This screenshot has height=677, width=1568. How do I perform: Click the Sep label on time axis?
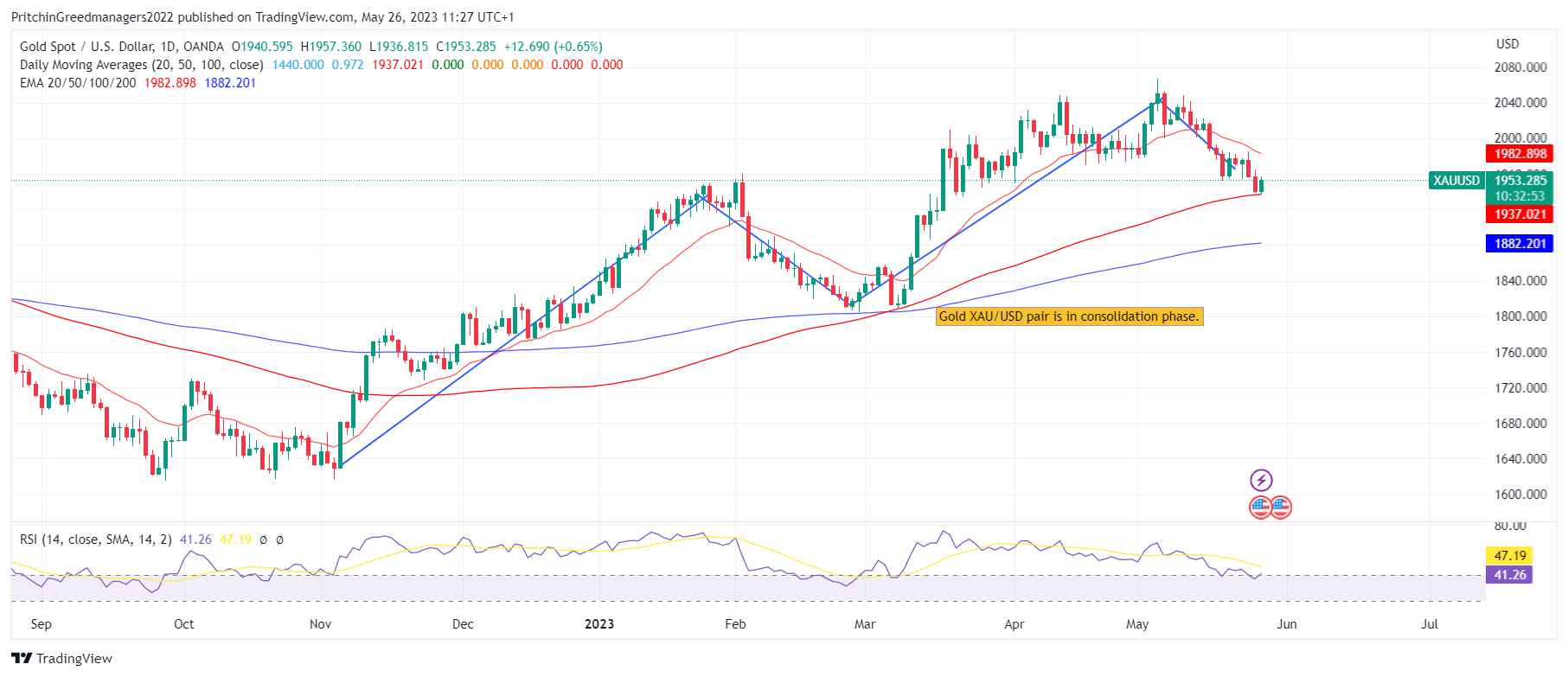(x=41, y=624)
